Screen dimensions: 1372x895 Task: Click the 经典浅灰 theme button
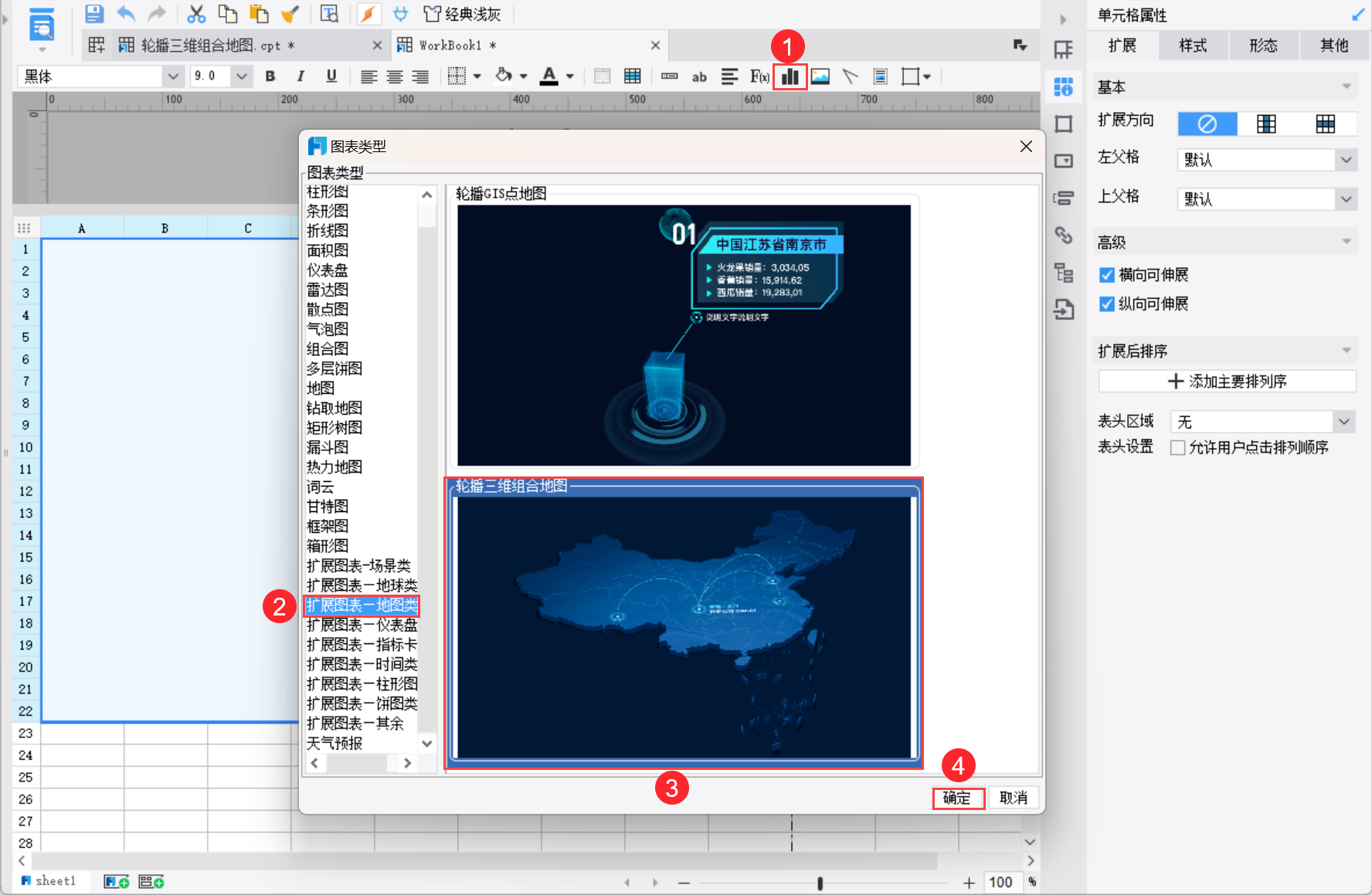pos(462,14)
